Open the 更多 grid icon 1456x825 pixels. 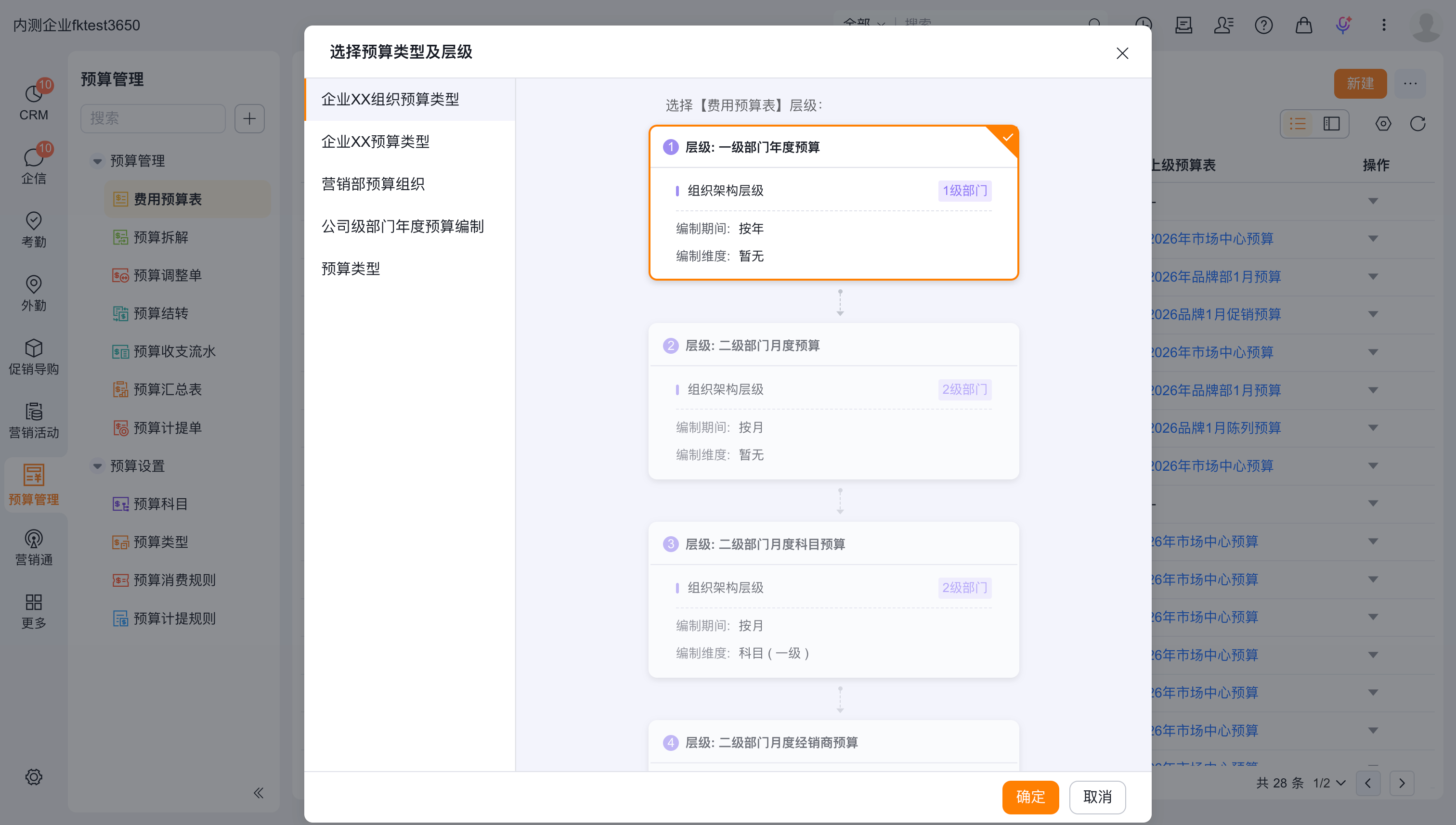point(33,602)
